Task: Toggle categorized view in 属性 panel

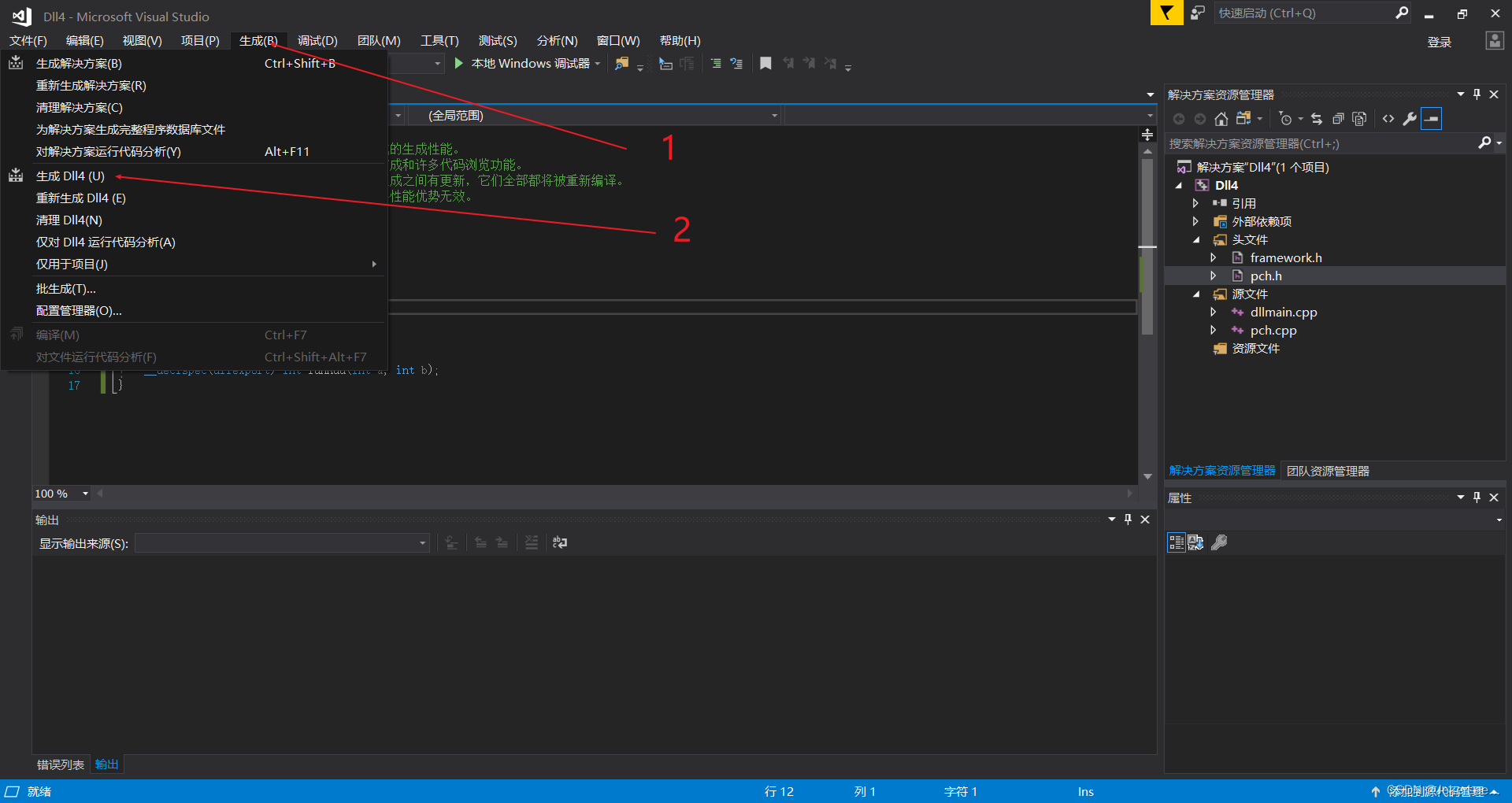Action: (x=1176, y=542)
